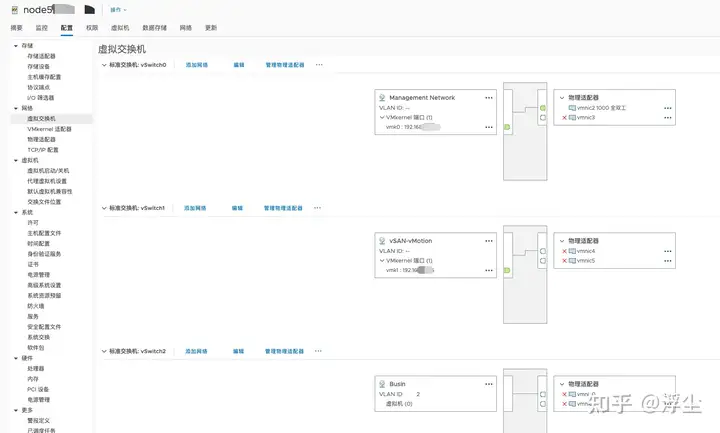This screenshot has height=433, width=720.
Task: Click 编辑 for vSwitch2
Action: click(x=238, y=351)
